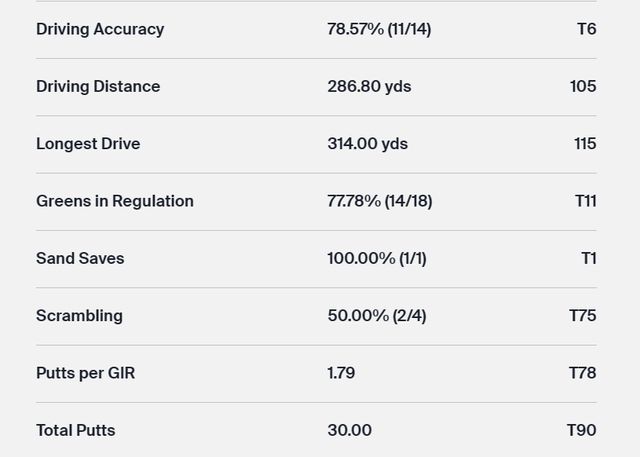640x457 pixels.
Task: Click the Greens in Regulation label
Action: point(115,201)
